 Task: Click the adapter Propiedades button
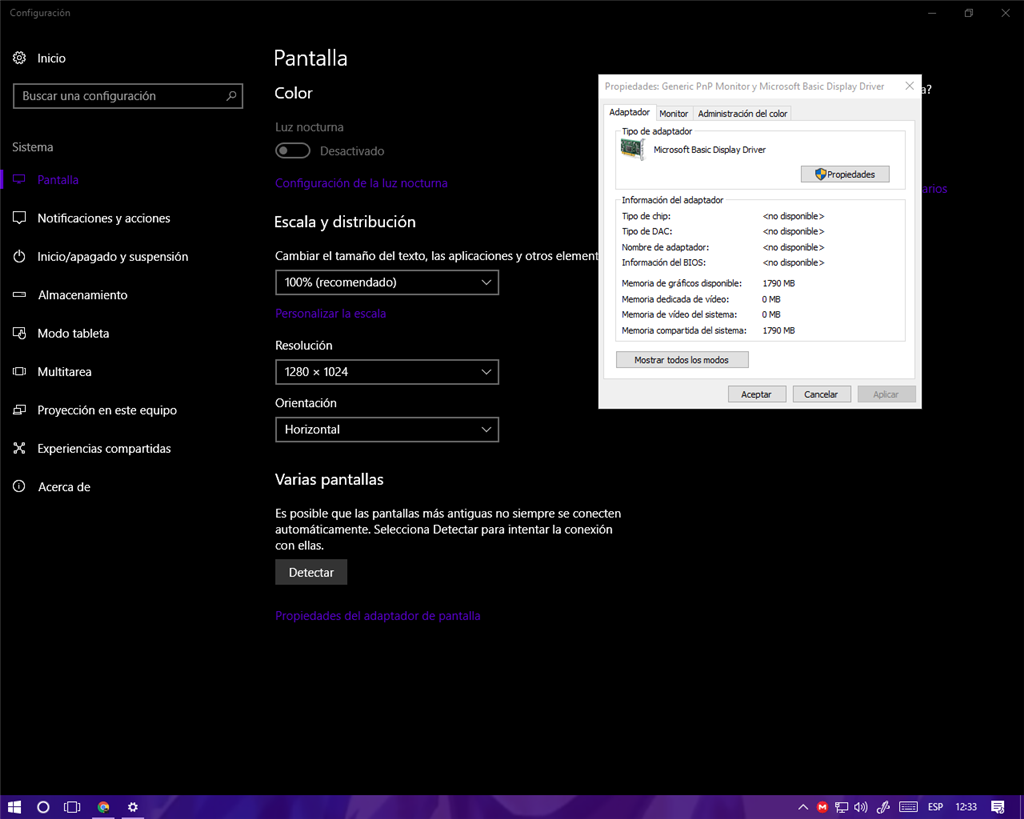(845, 174)
